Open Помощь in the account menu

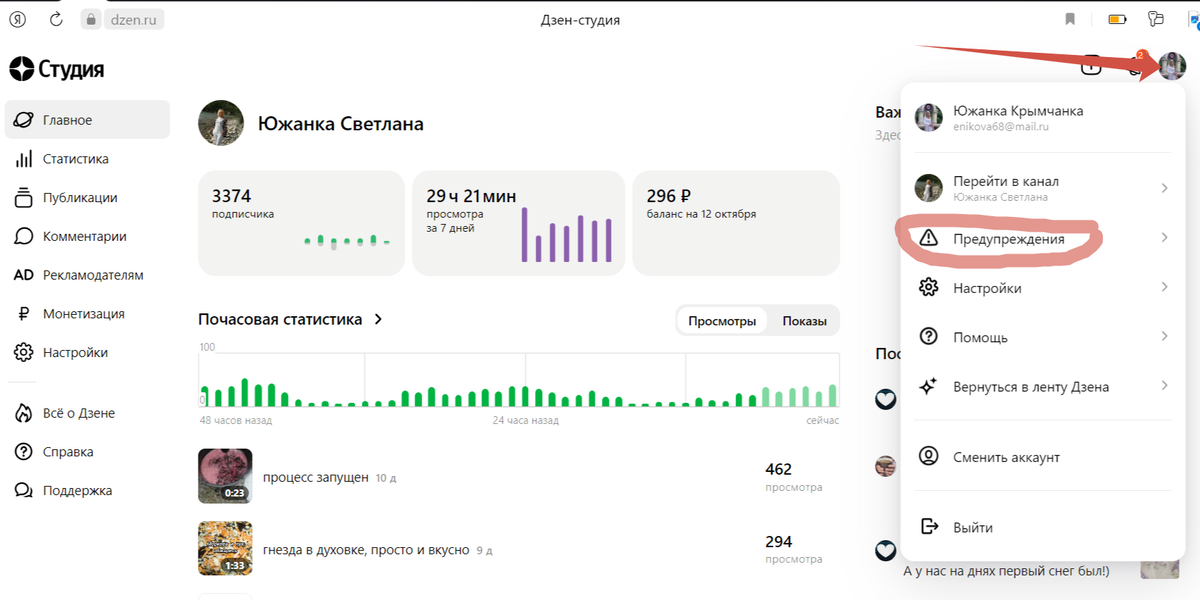pyautogui.click(x=1043, y=337)
